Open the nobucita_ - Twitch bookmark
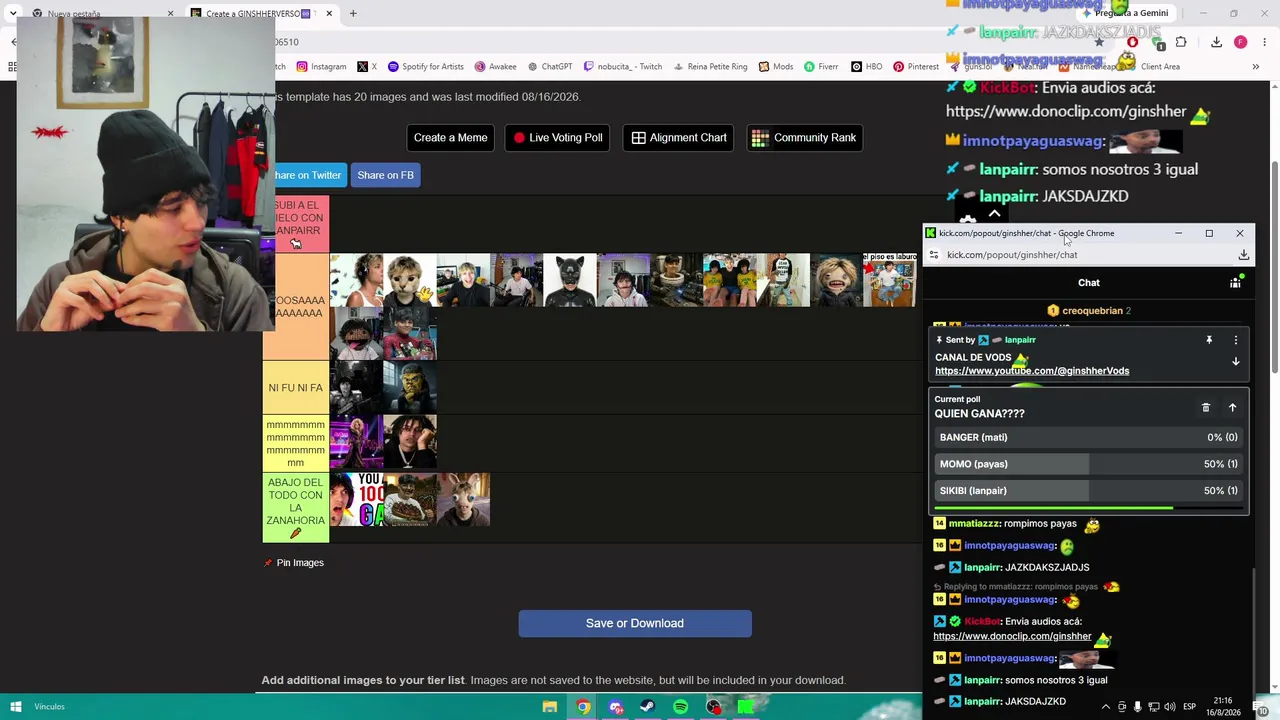Screen dimensions: 1280x720 tap(623, 67)
